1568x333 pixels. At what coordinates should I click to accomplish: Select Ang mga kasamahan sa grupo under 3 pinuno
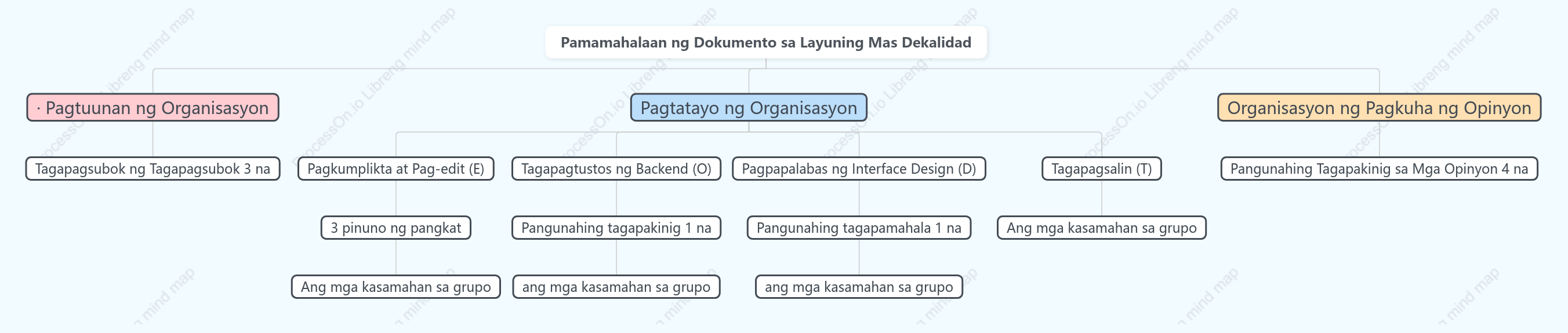pyautogui.click(x=395, y=287)
